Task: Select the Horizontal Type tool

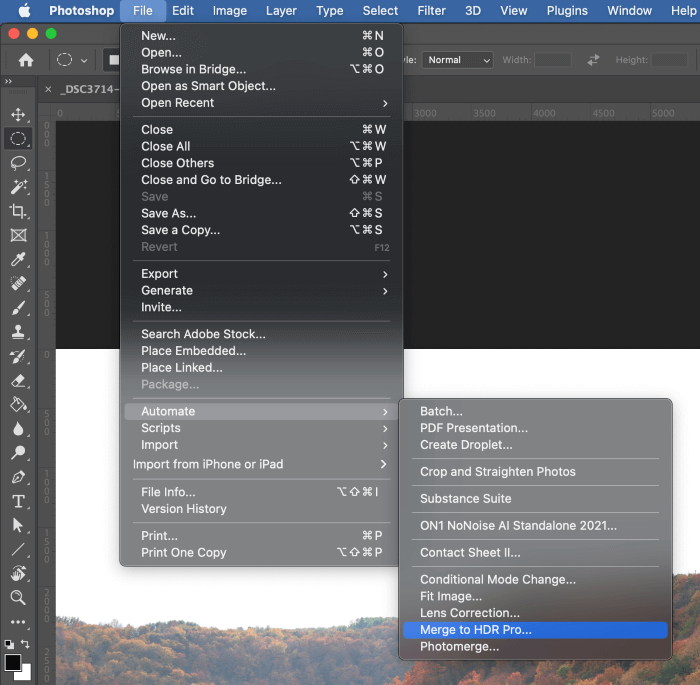Action: pyautogui.click(x=18, y=501)
